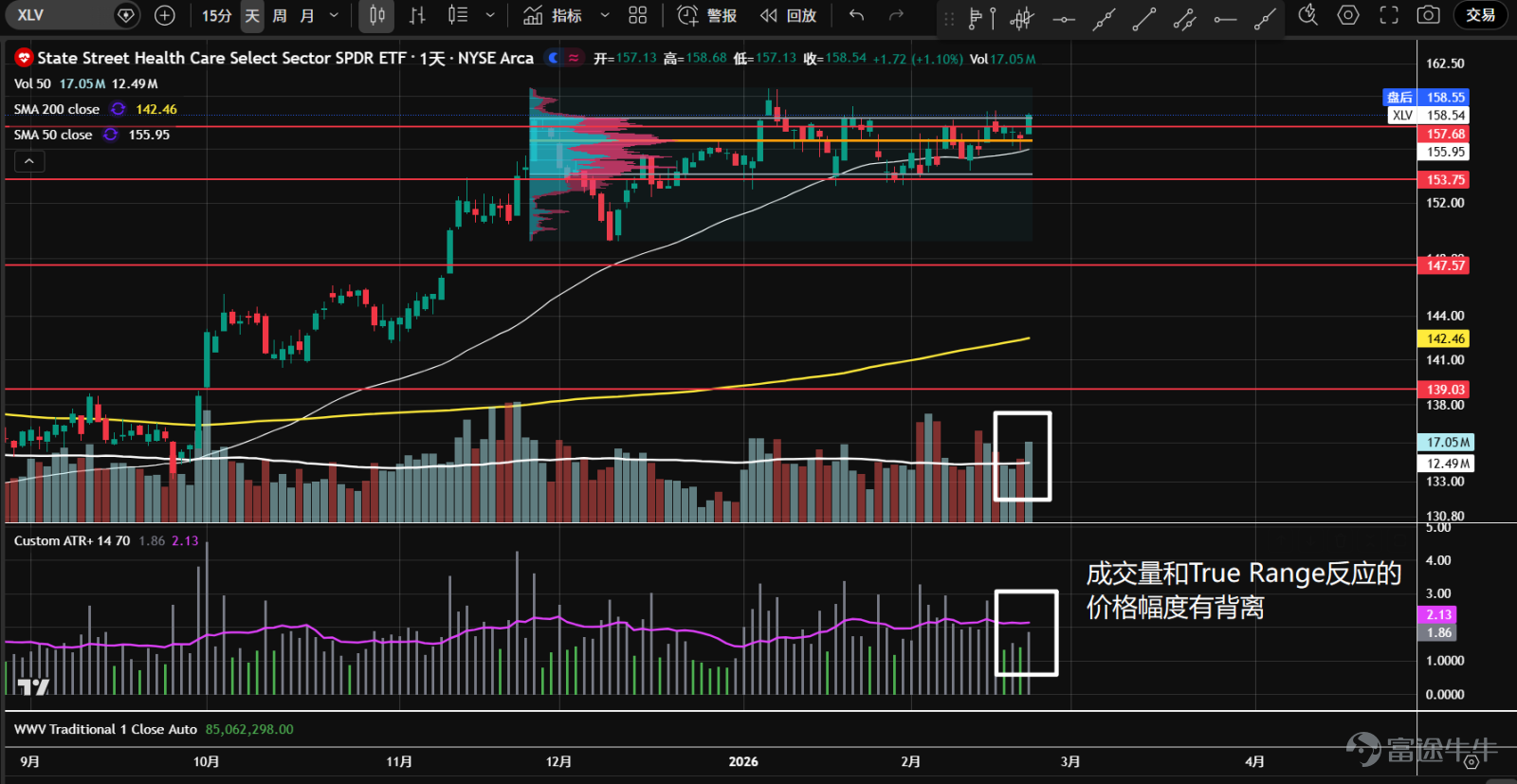Screen dimensions: 1517x784
Task: Click the XLV 158.54 last price label
Action: pos(1429,115)
